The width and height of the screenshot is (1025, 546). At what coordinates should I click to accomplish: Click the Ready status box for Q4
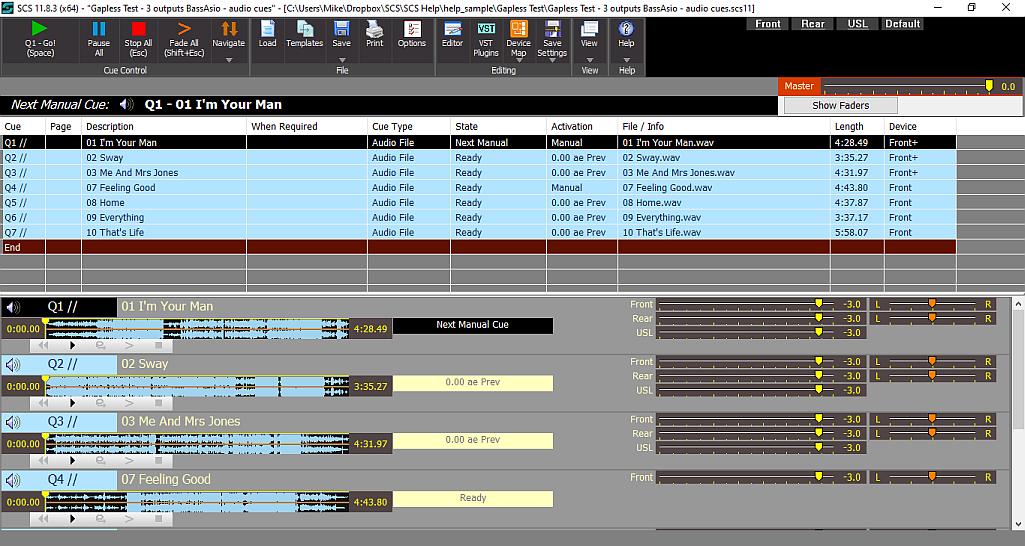click(x=473, y=498)
